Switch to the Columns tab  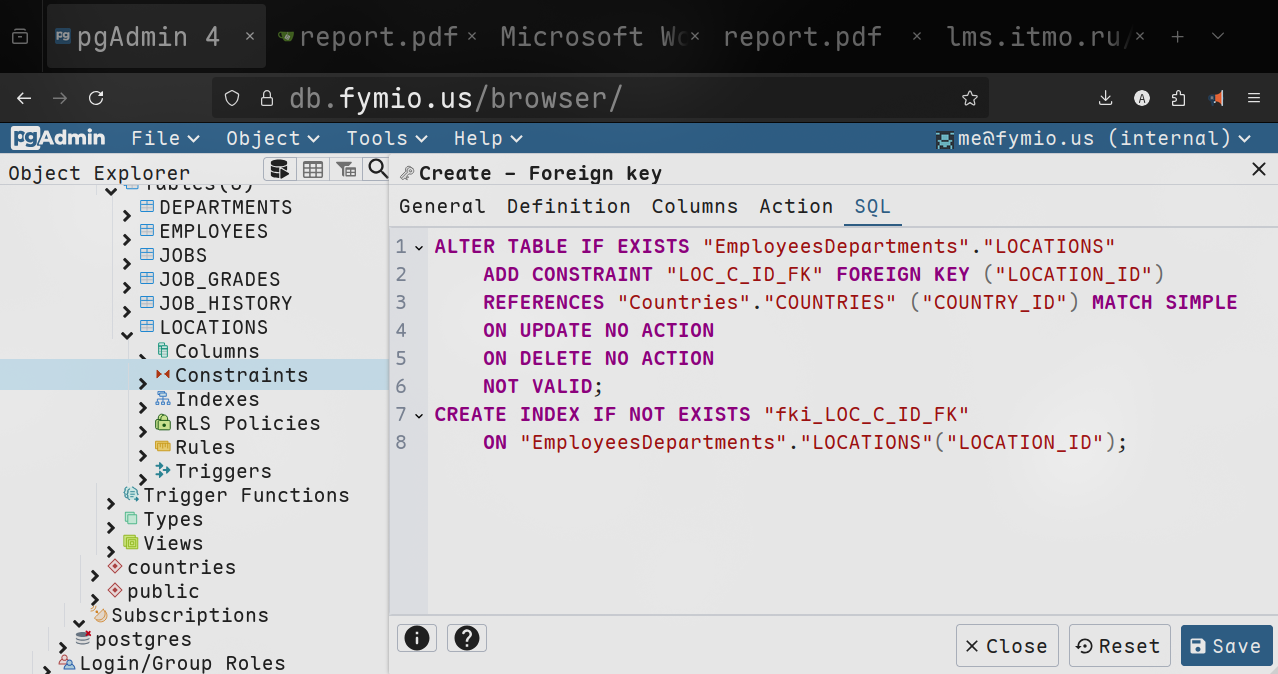click(694, 206)
